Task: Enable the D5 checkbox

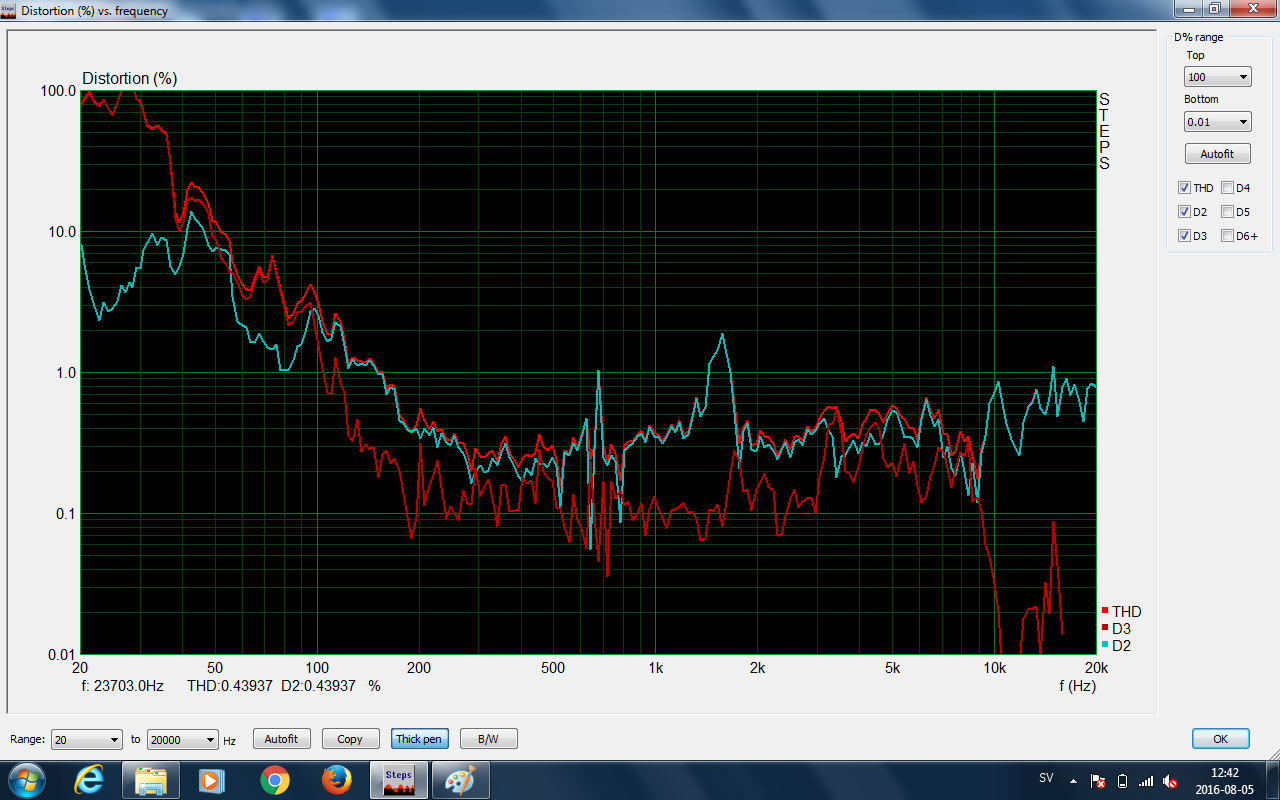Action: tap(1227, 212)
